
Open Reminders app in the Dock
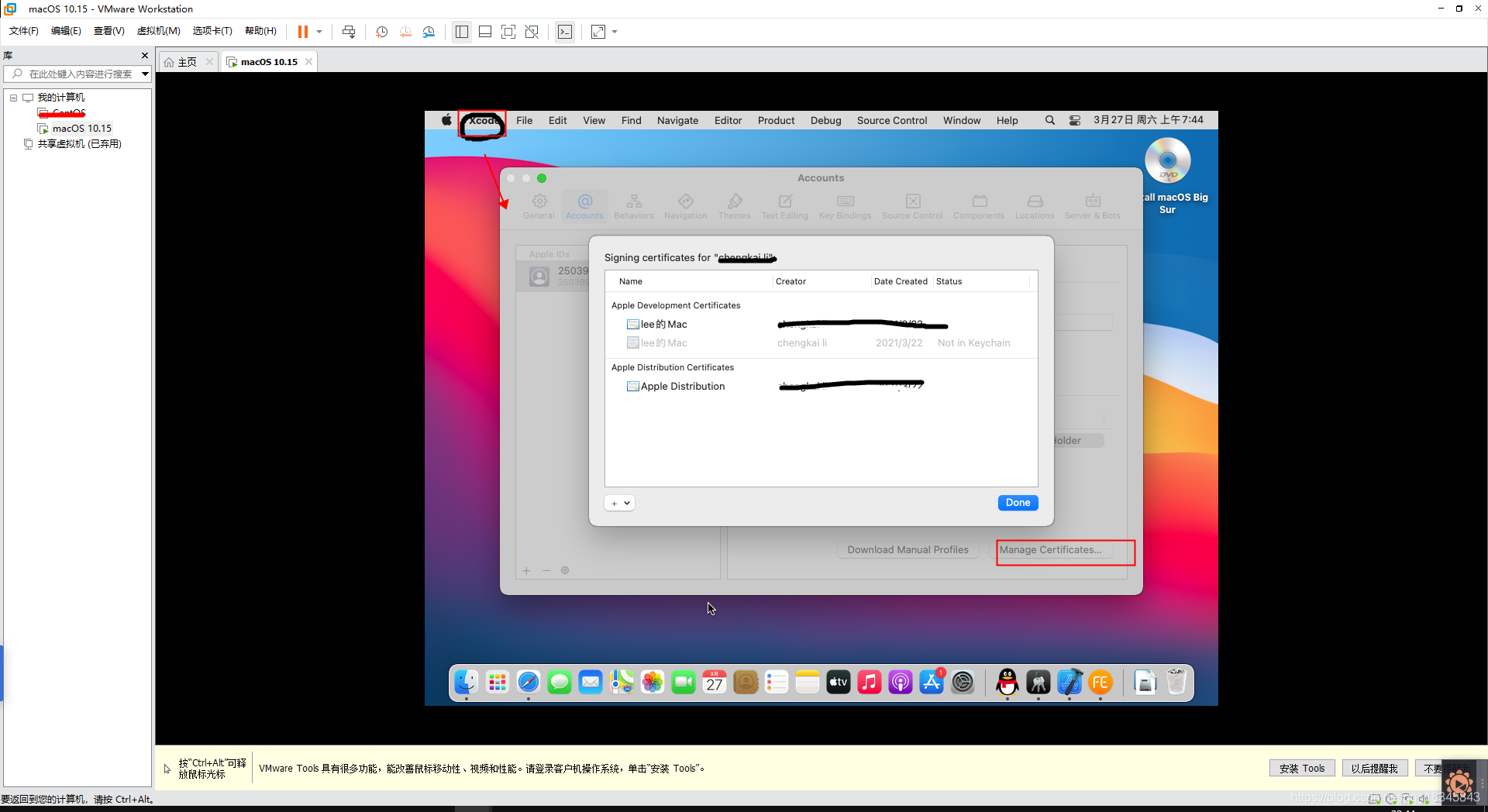tap(777, 683)
